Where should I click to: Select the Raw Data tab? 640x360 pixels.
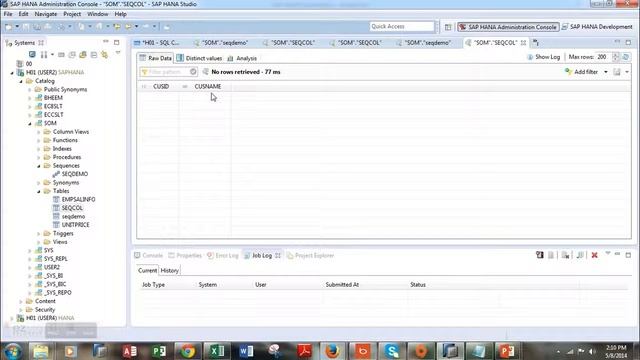(x=156, y=58)
